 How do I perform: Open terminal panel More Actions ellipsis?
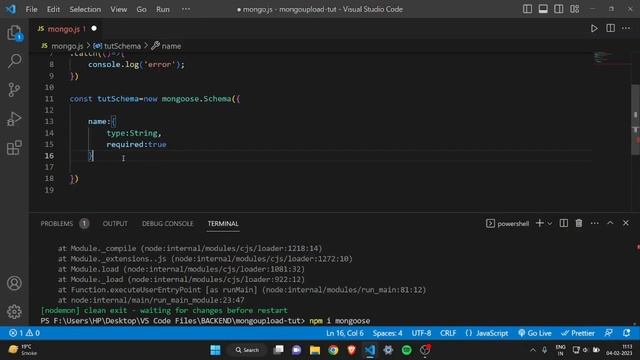click(595, 223)
